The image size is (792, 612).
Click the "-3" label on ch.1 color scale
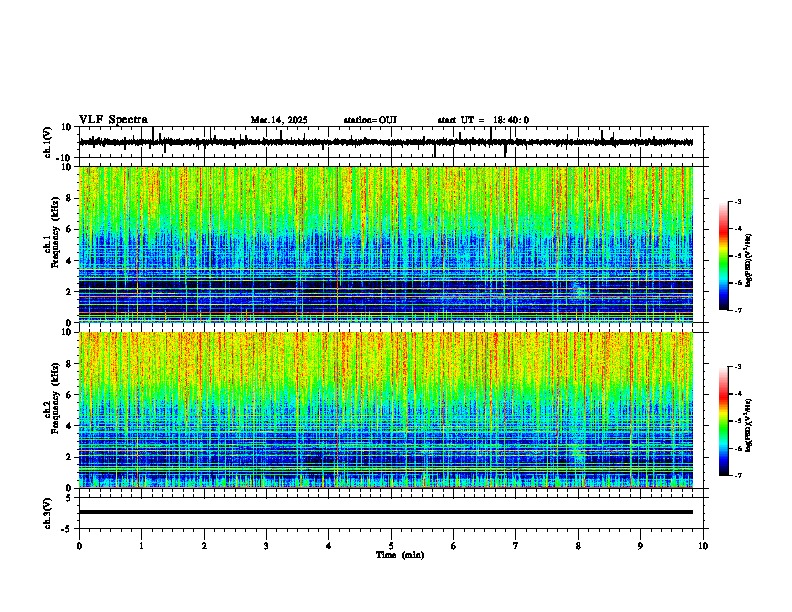point(737,201)
